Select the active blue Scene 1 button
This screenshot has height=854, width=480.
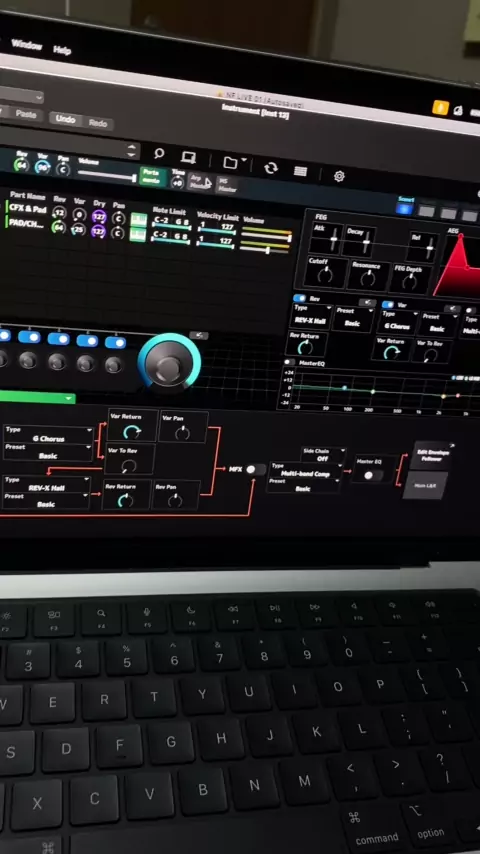[404, 208]
